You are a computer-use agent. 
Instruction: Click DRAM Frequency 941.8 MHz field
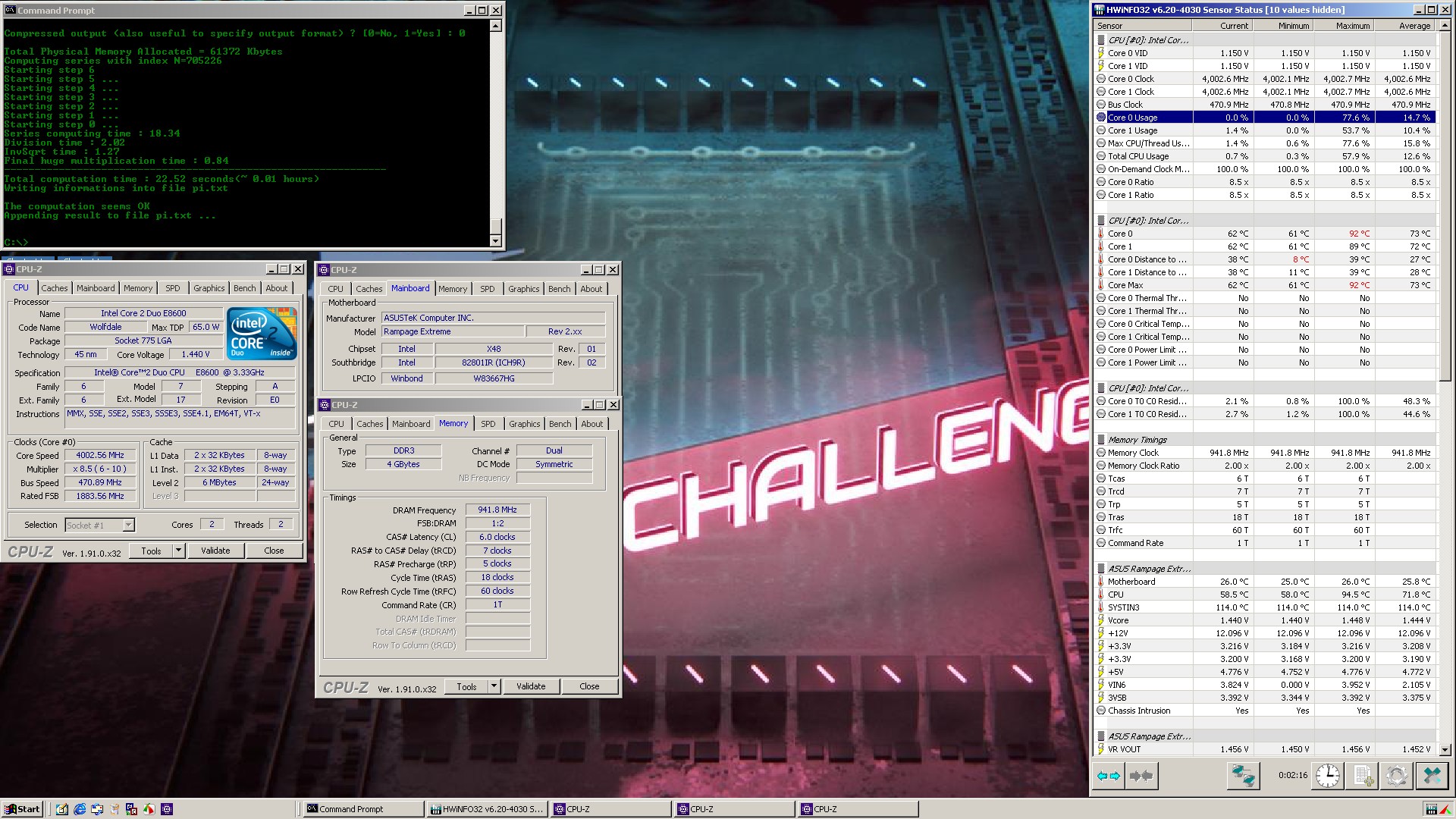pyautogui.click(x=497, y=510)
